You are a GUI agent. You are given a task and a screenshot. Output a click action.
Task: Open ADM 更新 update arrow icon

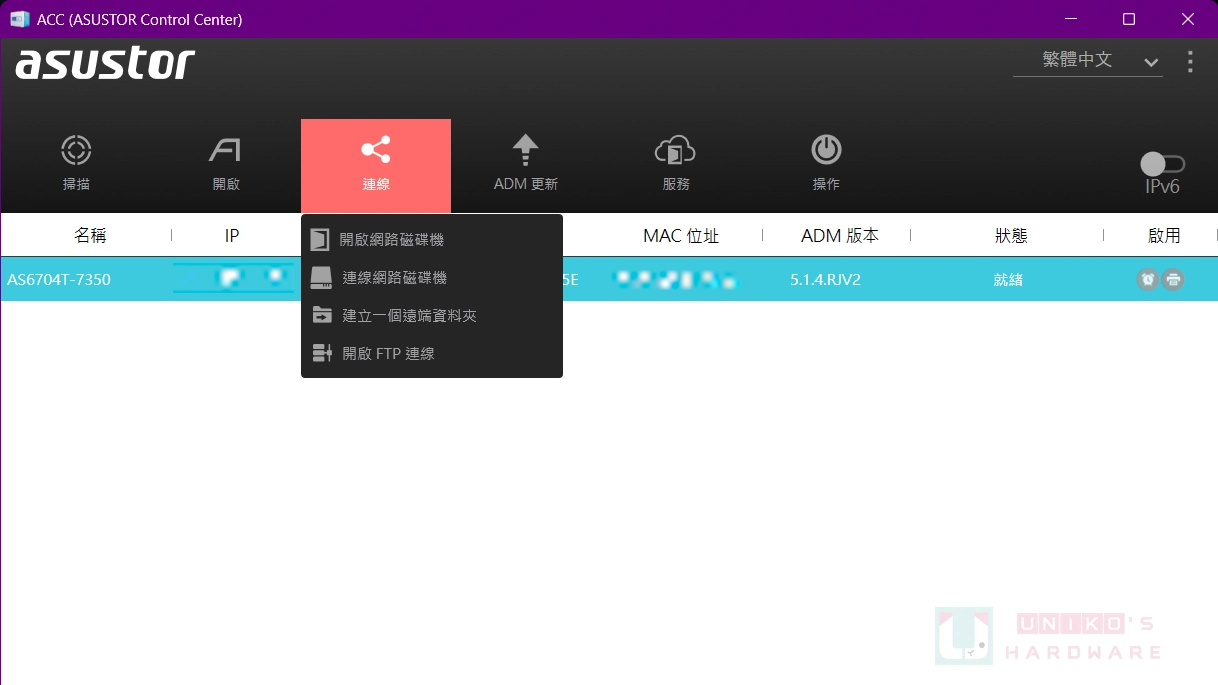click(x=525, y=150)
